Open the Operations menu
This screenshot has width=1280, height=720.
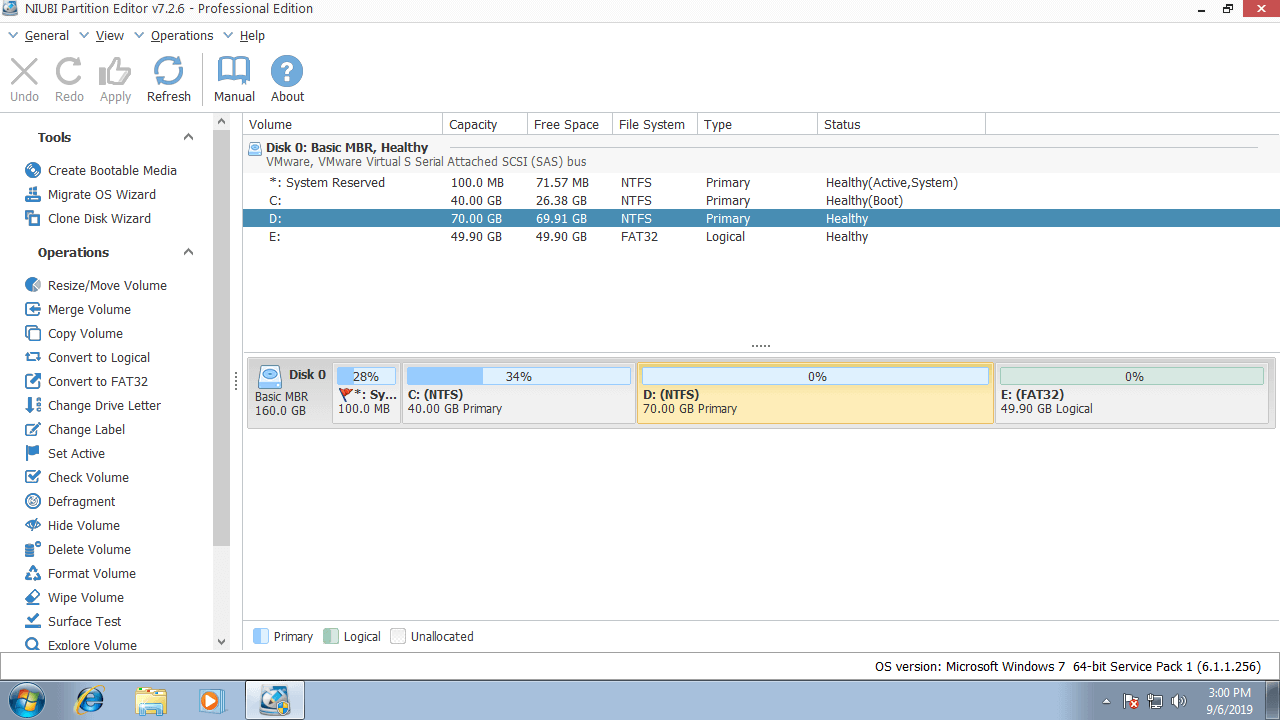[x=181, y=36]
